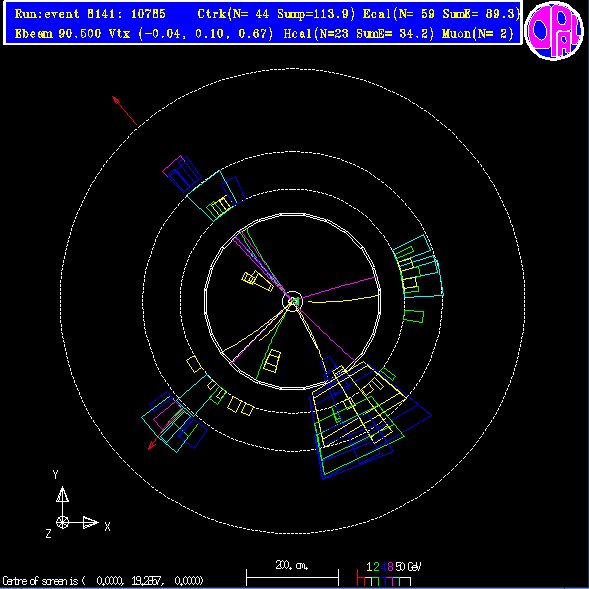Click the Centre of screen coordinates text

coord(103,581)
